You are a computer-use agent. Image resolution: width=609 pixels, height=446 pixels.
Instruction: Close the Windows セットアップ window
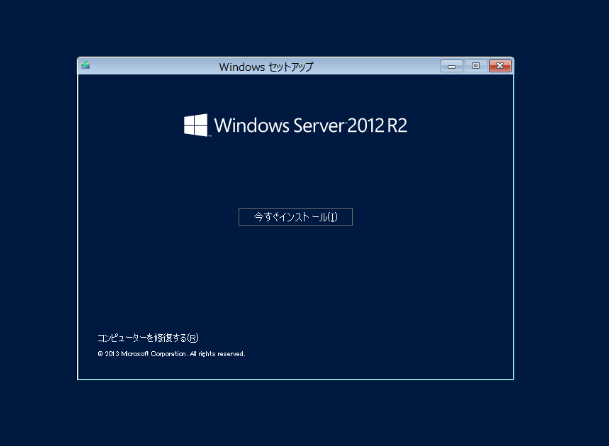pyautogui.click(x=500, y=66)
